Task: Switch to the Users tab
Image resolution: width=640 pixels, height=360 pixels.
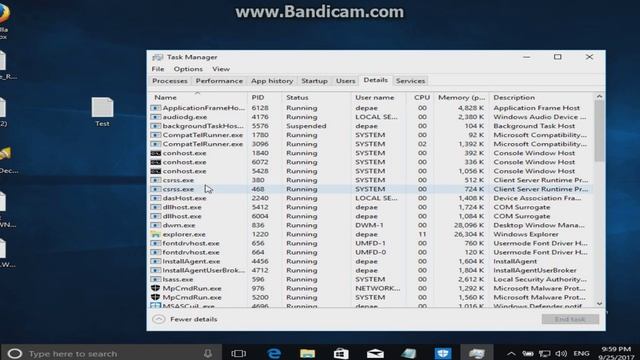Action: 345,81
